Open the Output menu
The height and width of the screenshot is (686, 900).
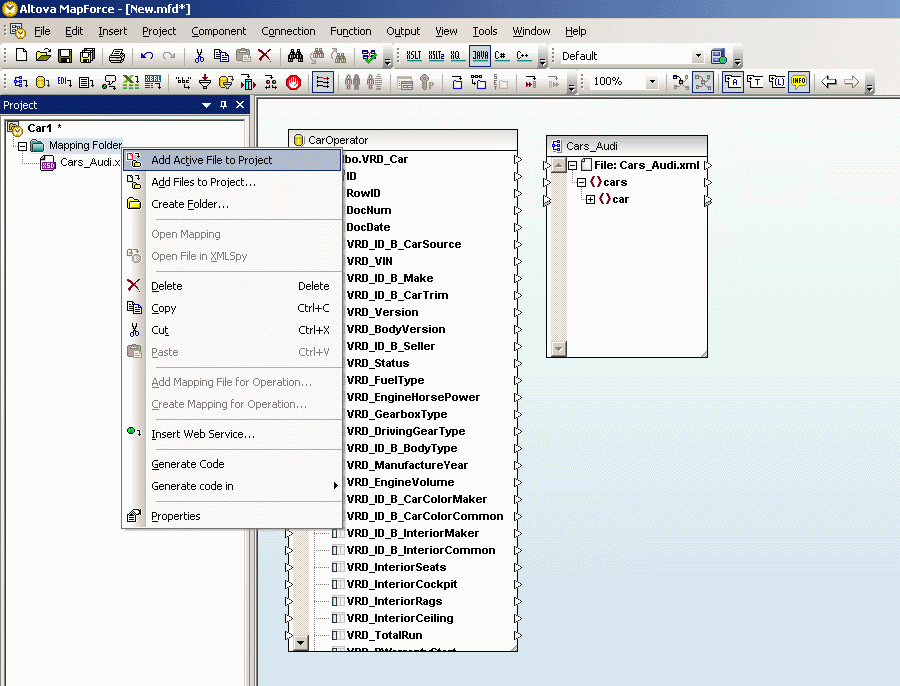403,31
